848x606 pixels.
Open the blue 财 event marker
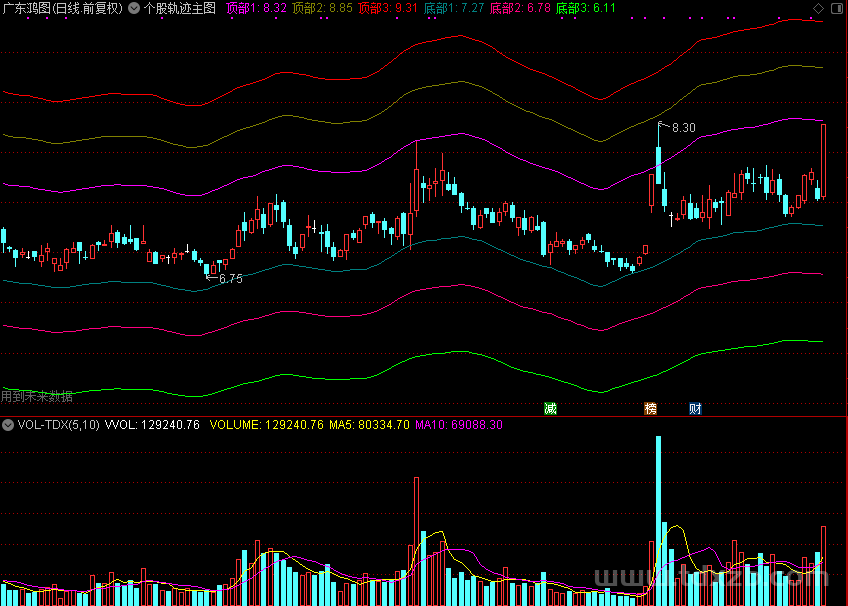[x=695, y=409]
